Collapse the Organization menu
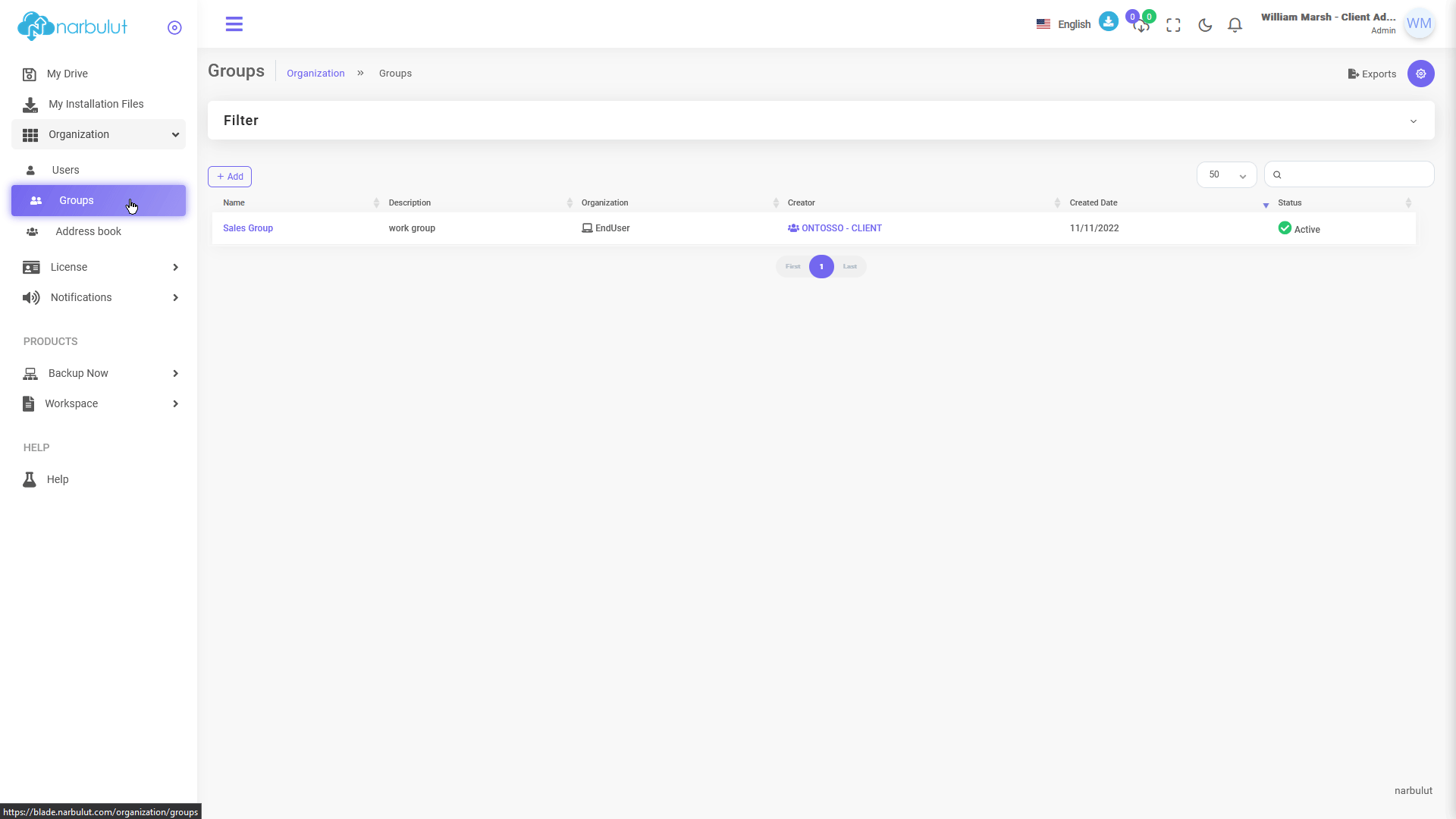This screenshot has height=819, width=1456. click(x=99, y=134)
